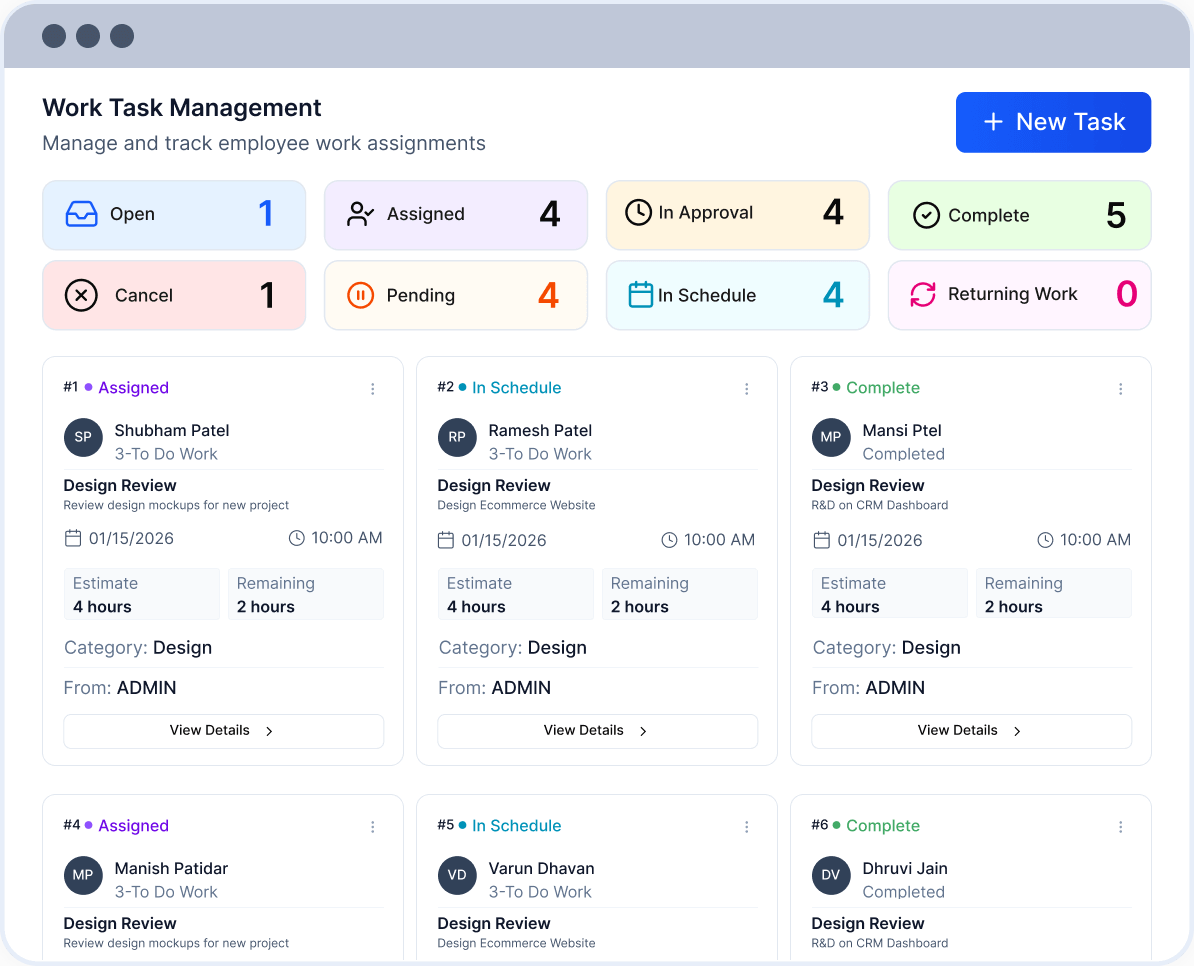The image size is (1194, 966).
Task: Filter by the In Schedule status card
Action: (737, 295)
